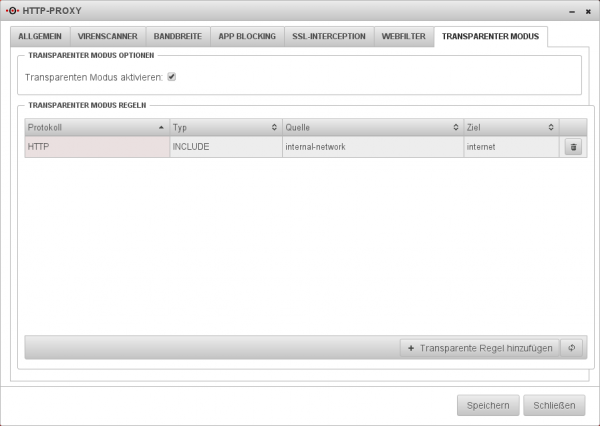Sort rules by the Protokoll column
This screenshot has height=426, width=600.
[x=96, y=127]
